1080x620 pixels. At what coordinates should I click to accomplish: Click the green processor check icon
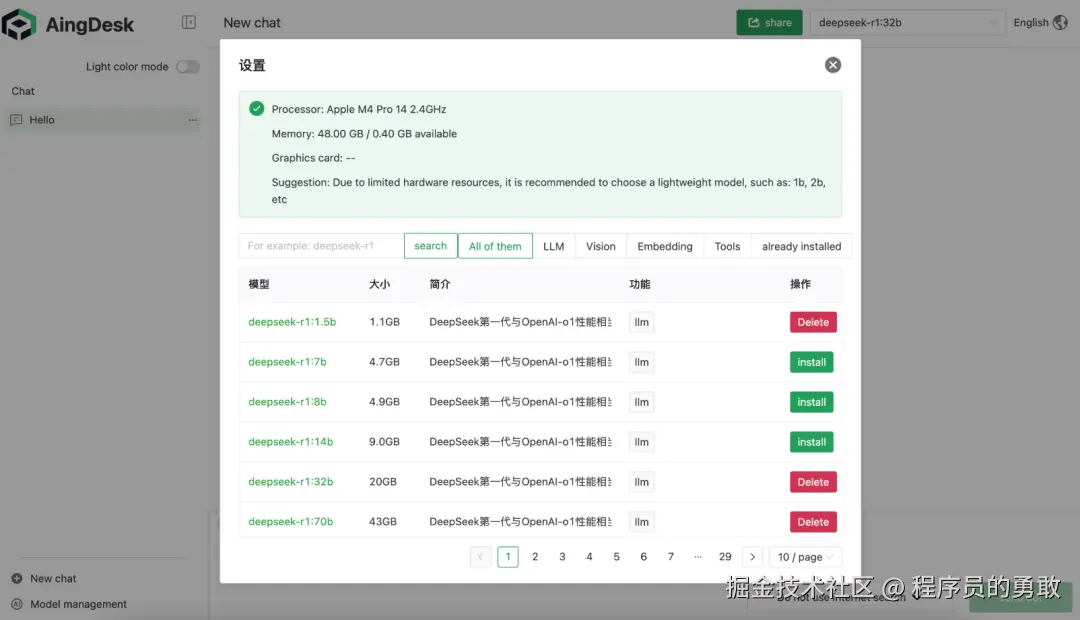point(256,108)
